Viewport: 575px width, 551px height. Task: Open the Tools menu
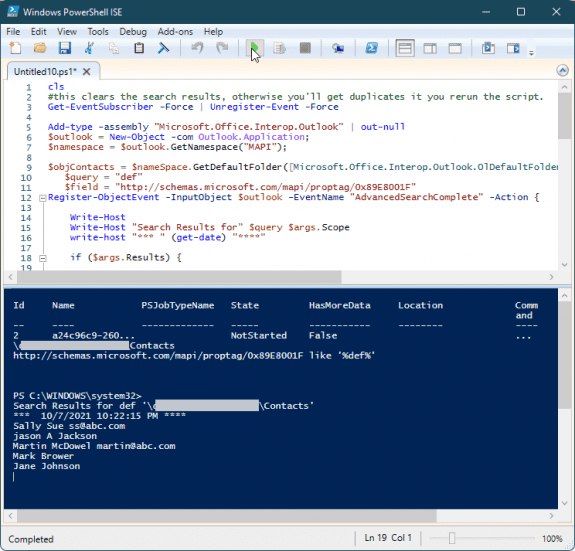[98, 32]
